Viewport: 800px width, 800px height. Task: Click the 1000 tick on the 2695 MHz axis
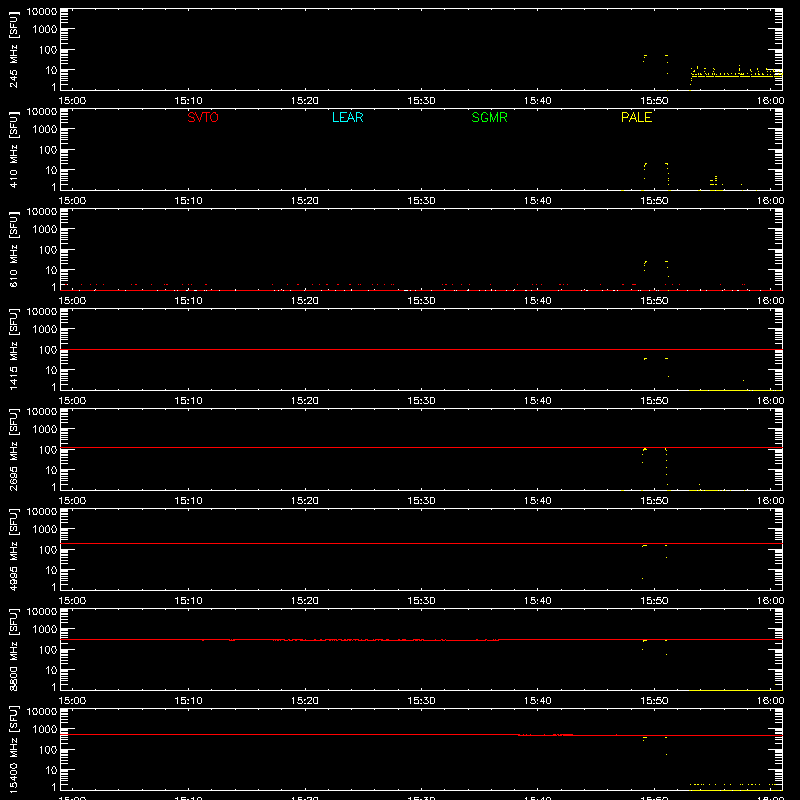coord(45,430)
